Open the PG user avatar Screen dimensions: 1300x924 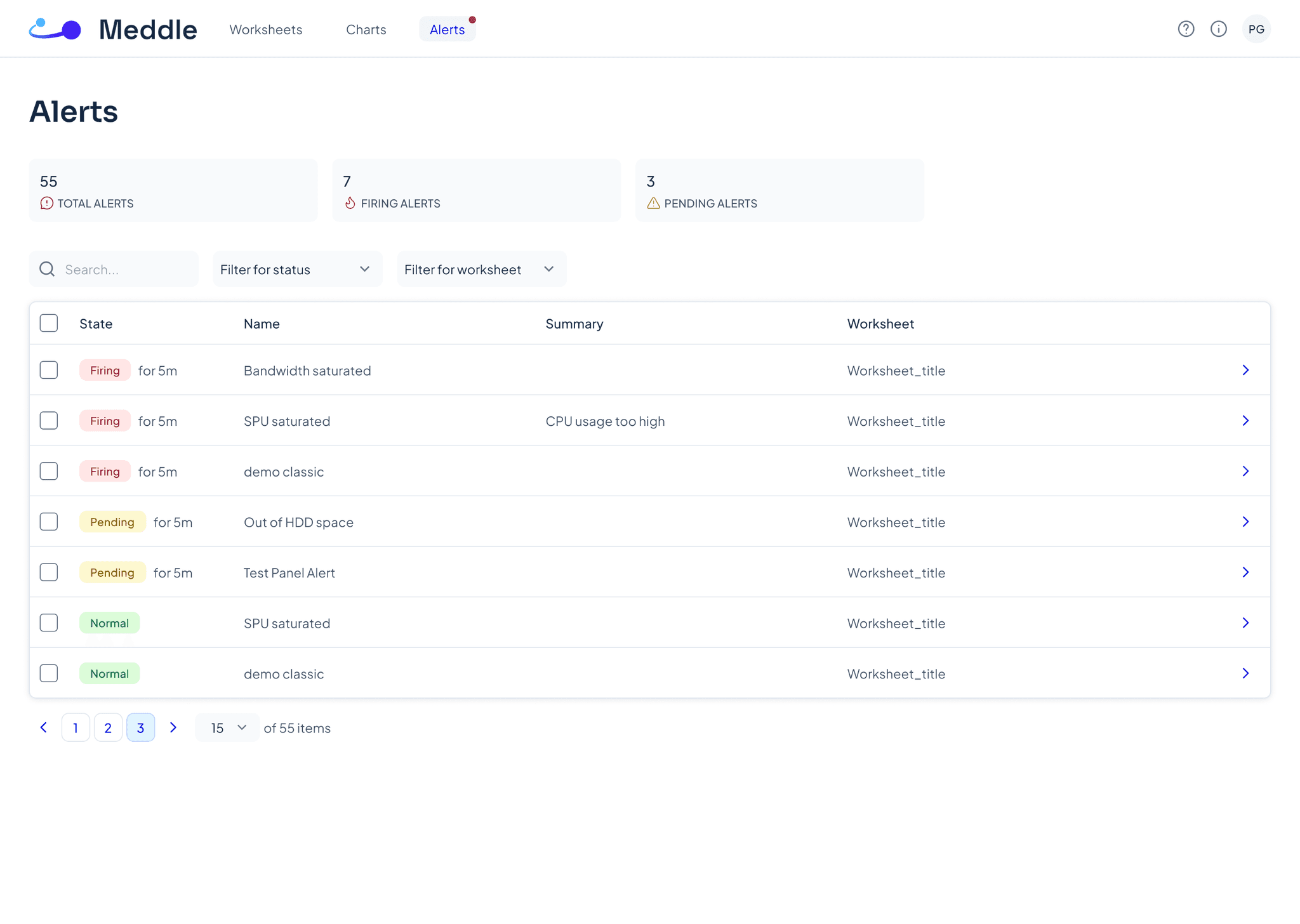click(x=1256, y=29)
